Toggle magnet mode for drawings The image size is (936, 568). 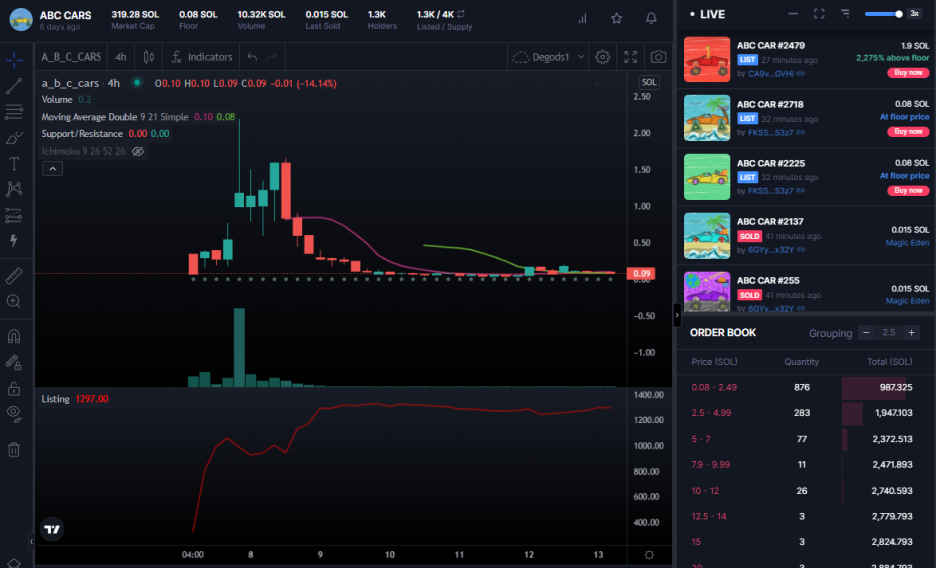14,337
